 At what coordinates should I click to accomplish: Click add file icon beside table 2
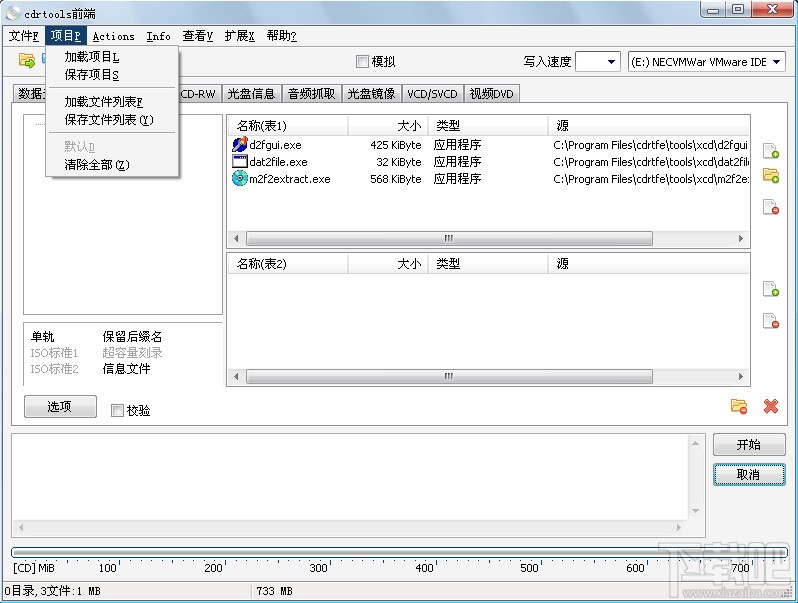771,289
